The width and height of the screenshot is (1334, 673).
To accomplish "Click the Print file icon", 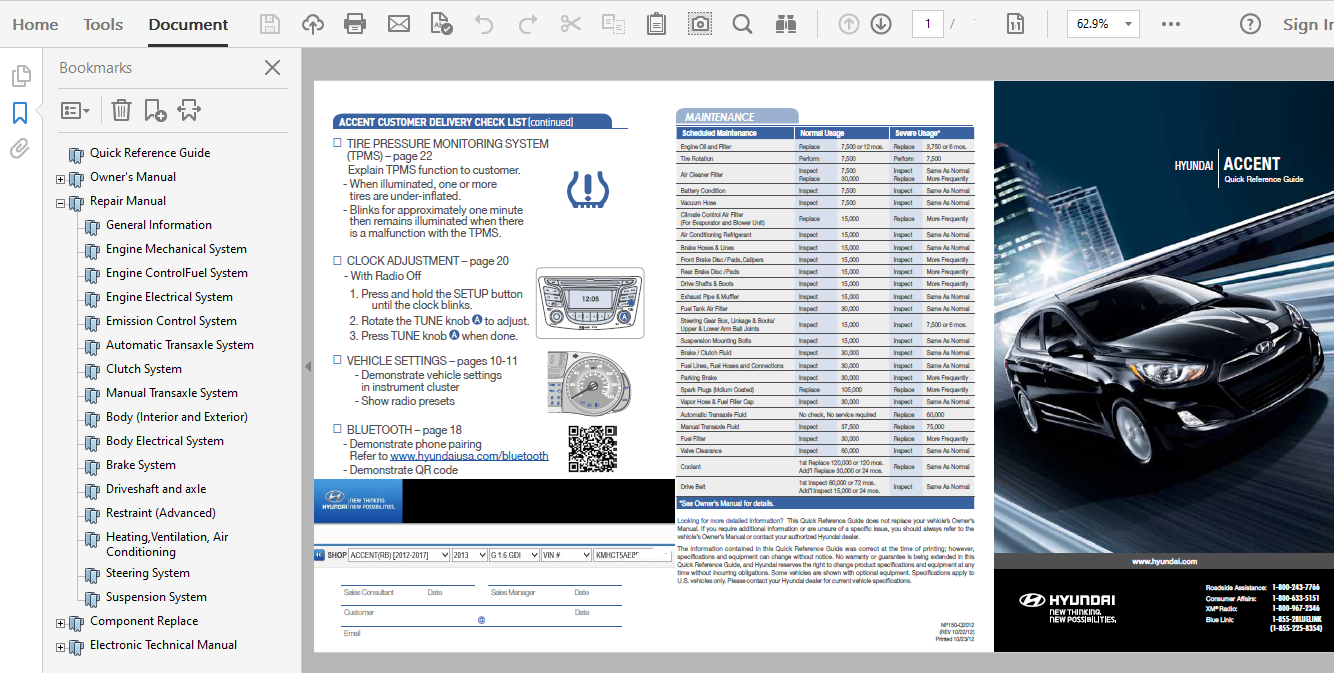I will pyautogui.click(x=354, y=24).
